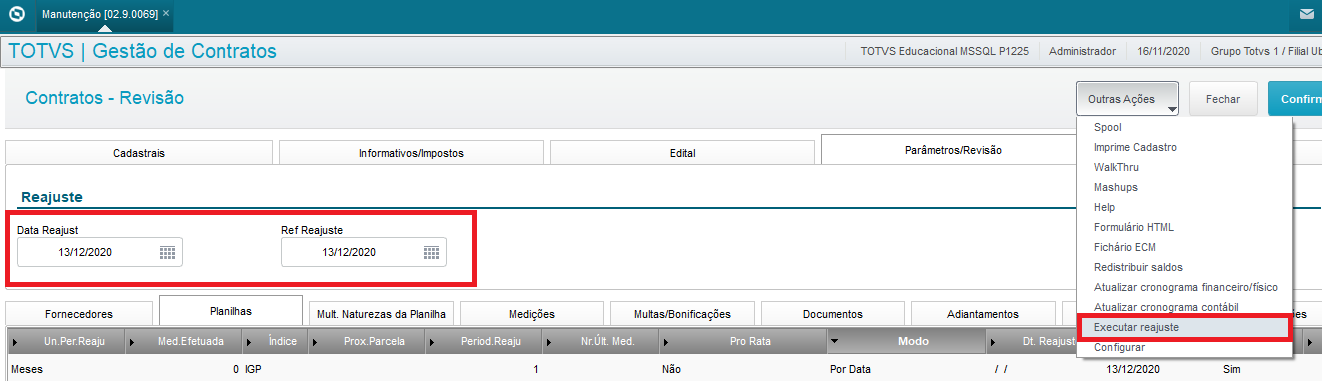Switch to the Medições tab
The width and height of the screenshot is (1322, 381).
click(532, 314)
